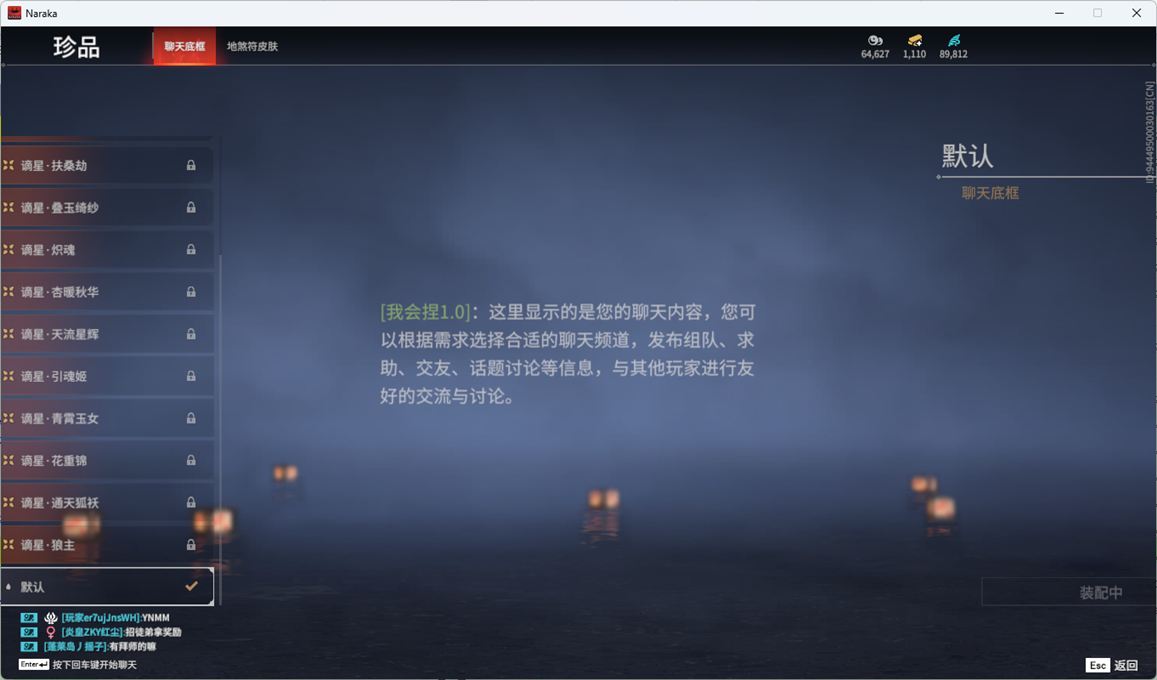The height and width of the screenshot is (680, 1157).
Task: Click the rarity star icon beside 谪星·引魂姬
Action: click(8, 376)
